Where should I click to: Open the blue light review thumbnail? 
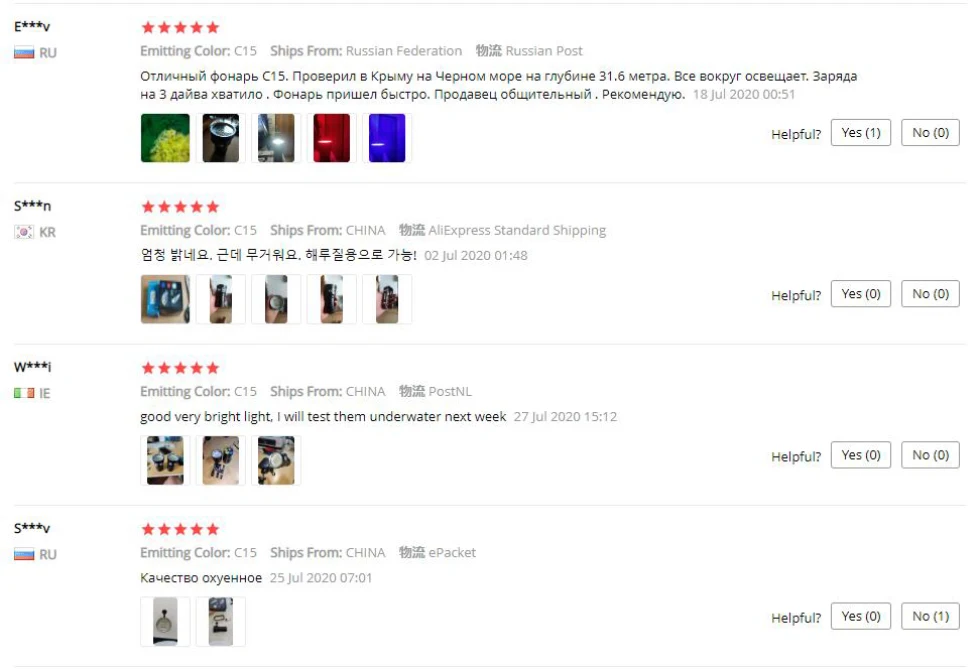tap(387, 138)
